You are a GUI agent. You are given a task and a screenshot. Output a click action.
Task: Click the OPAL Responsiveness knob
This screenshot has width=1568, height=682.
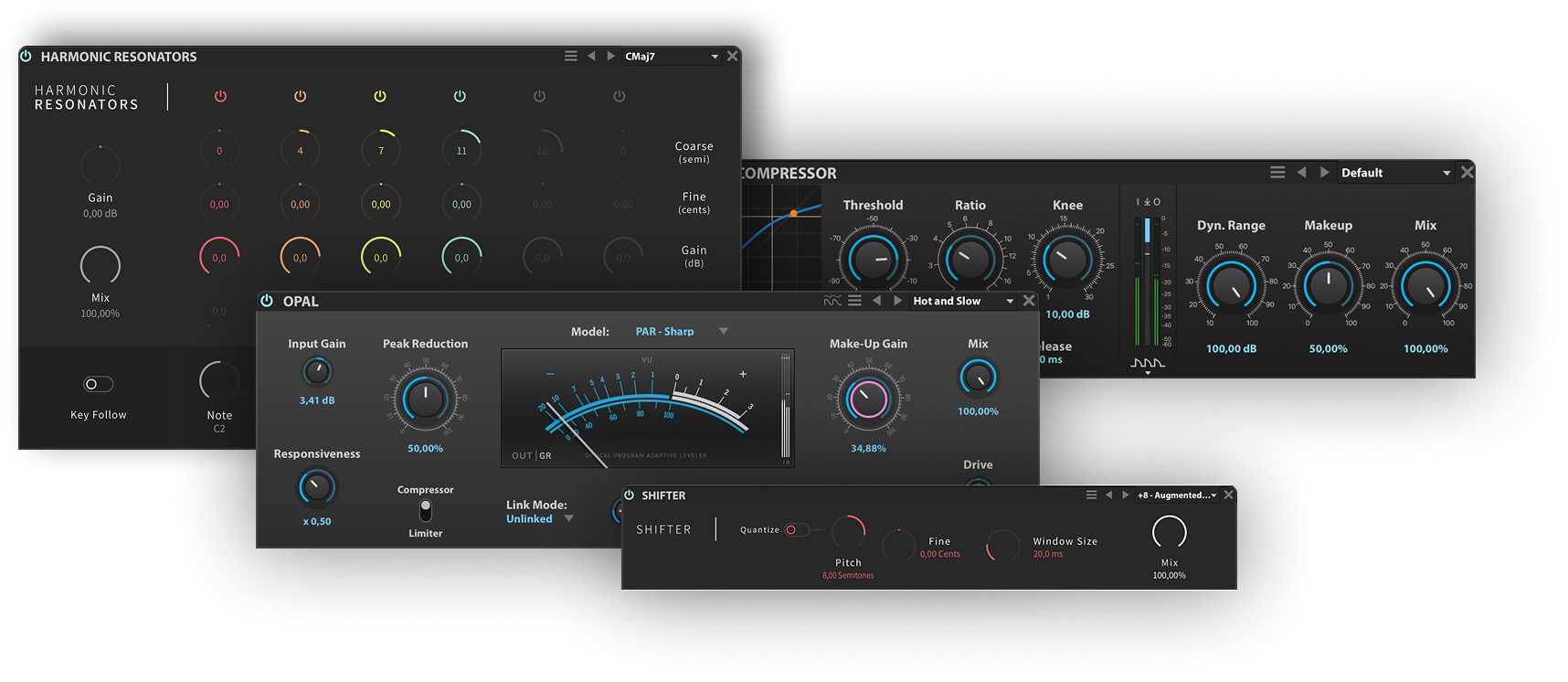[x=316, y=487]
